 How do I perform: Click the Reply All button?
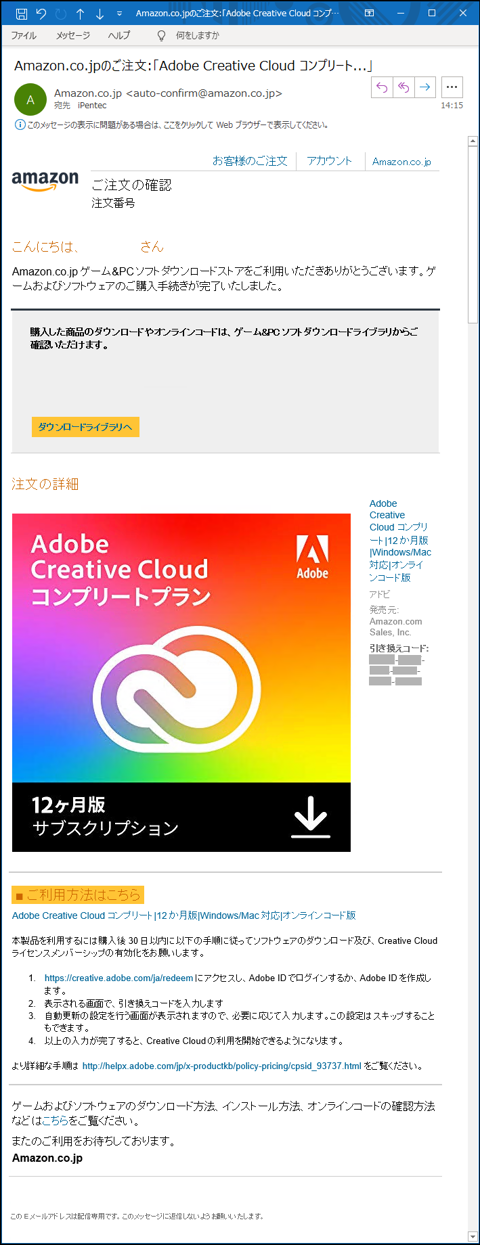tap(403, 88)
